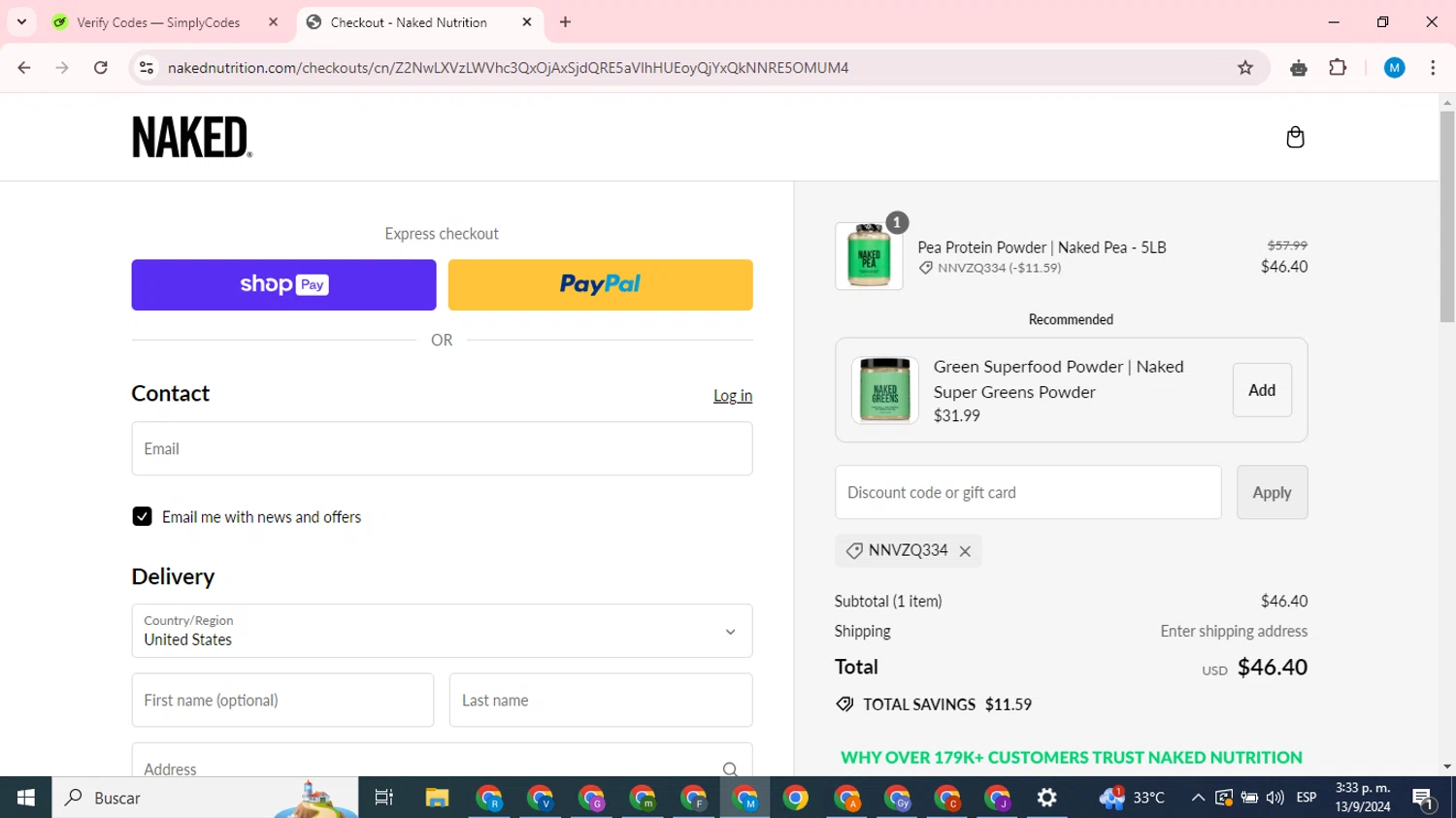Click the TOTAL SAVINGS $11.59 text

947,704
